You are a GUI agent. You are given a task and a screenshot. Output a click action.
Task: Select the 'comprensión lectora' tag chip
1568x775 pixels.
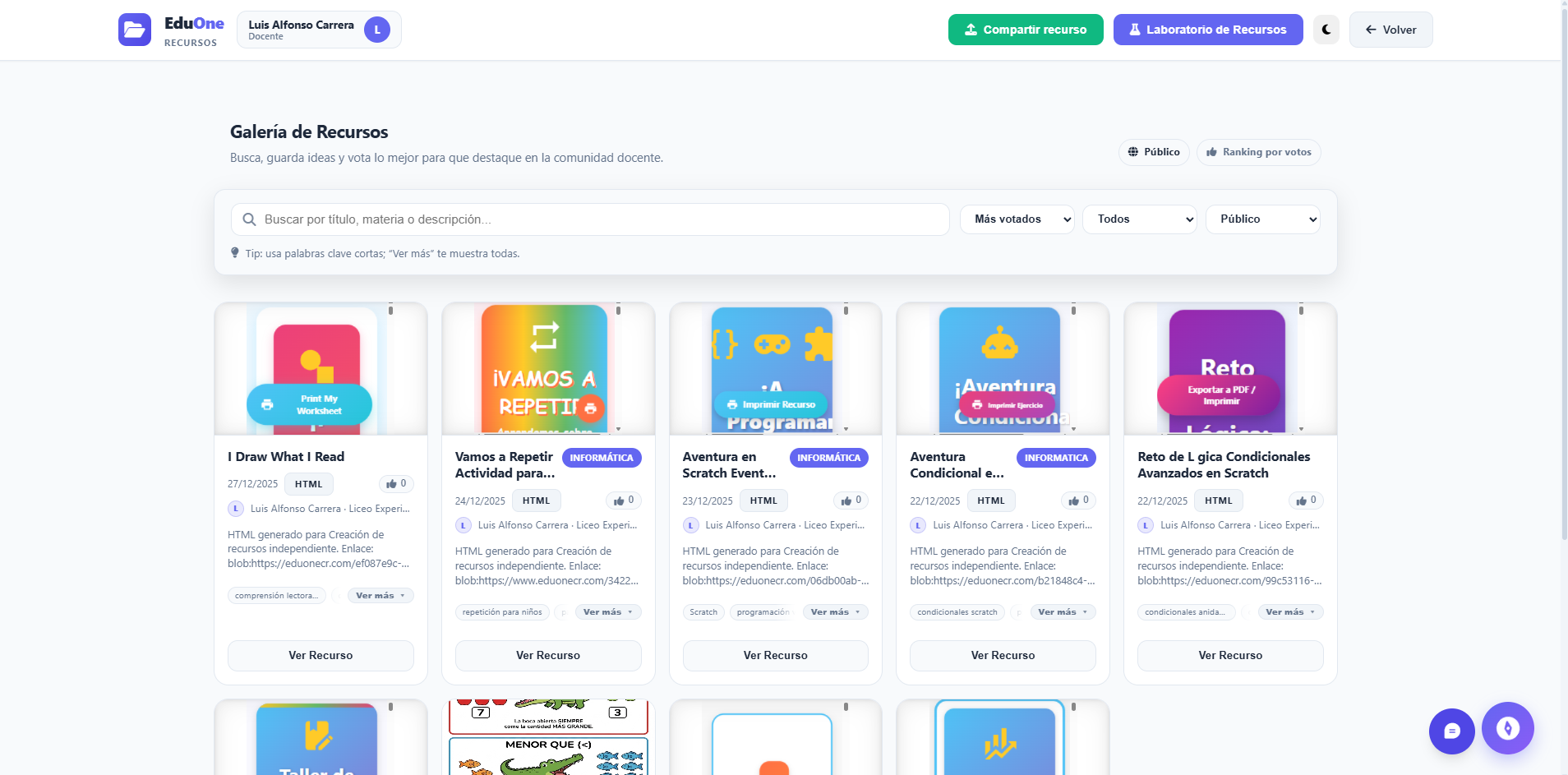pyautogui.click(x=276, y=596)
